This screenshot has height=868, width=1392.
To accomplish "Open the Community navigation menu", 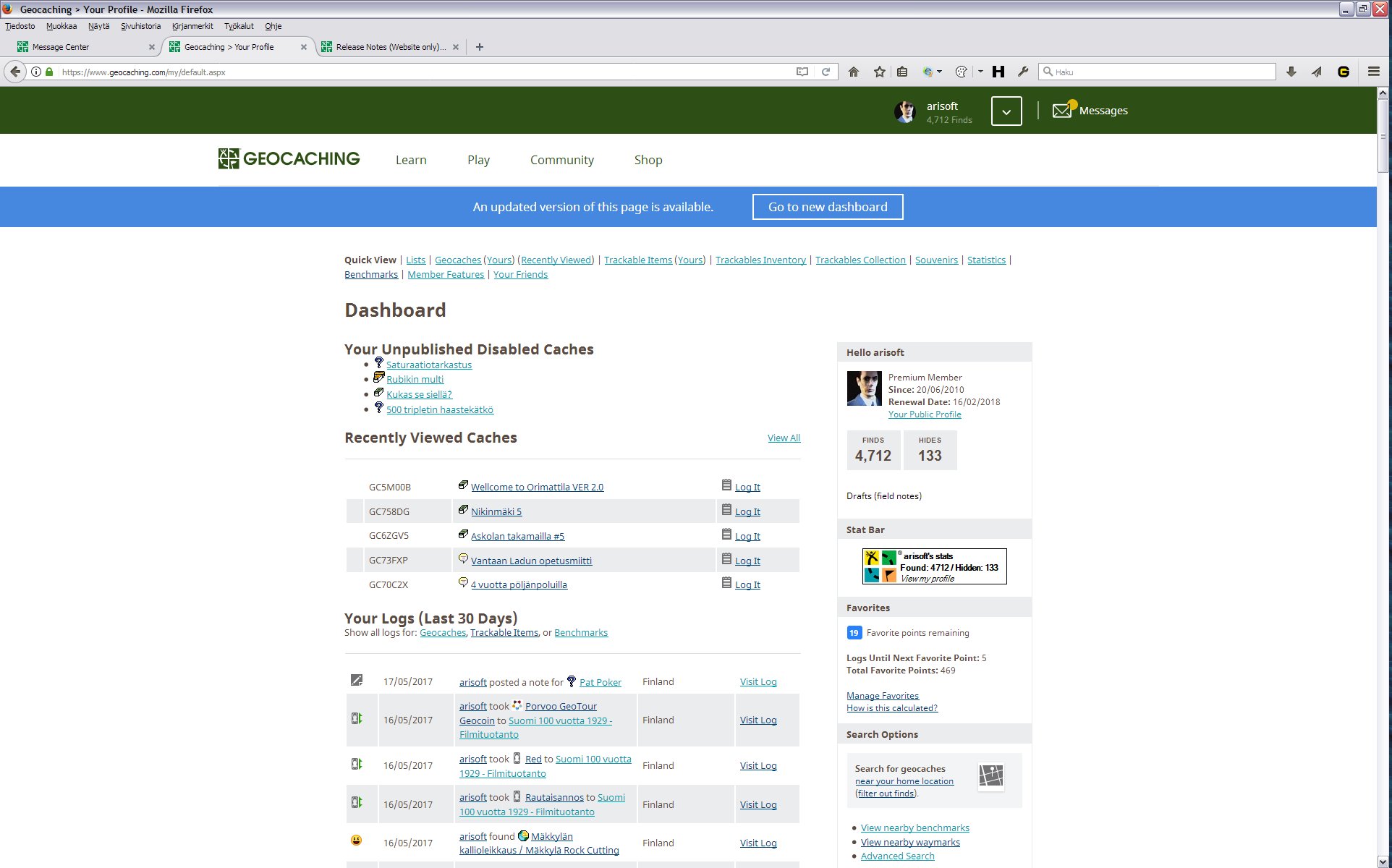I will coord(561,160).
